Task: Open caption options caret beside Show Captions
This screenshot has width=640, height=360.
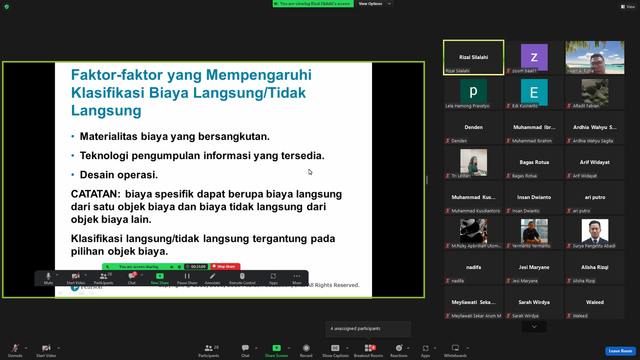Action: tap(347, 348)
